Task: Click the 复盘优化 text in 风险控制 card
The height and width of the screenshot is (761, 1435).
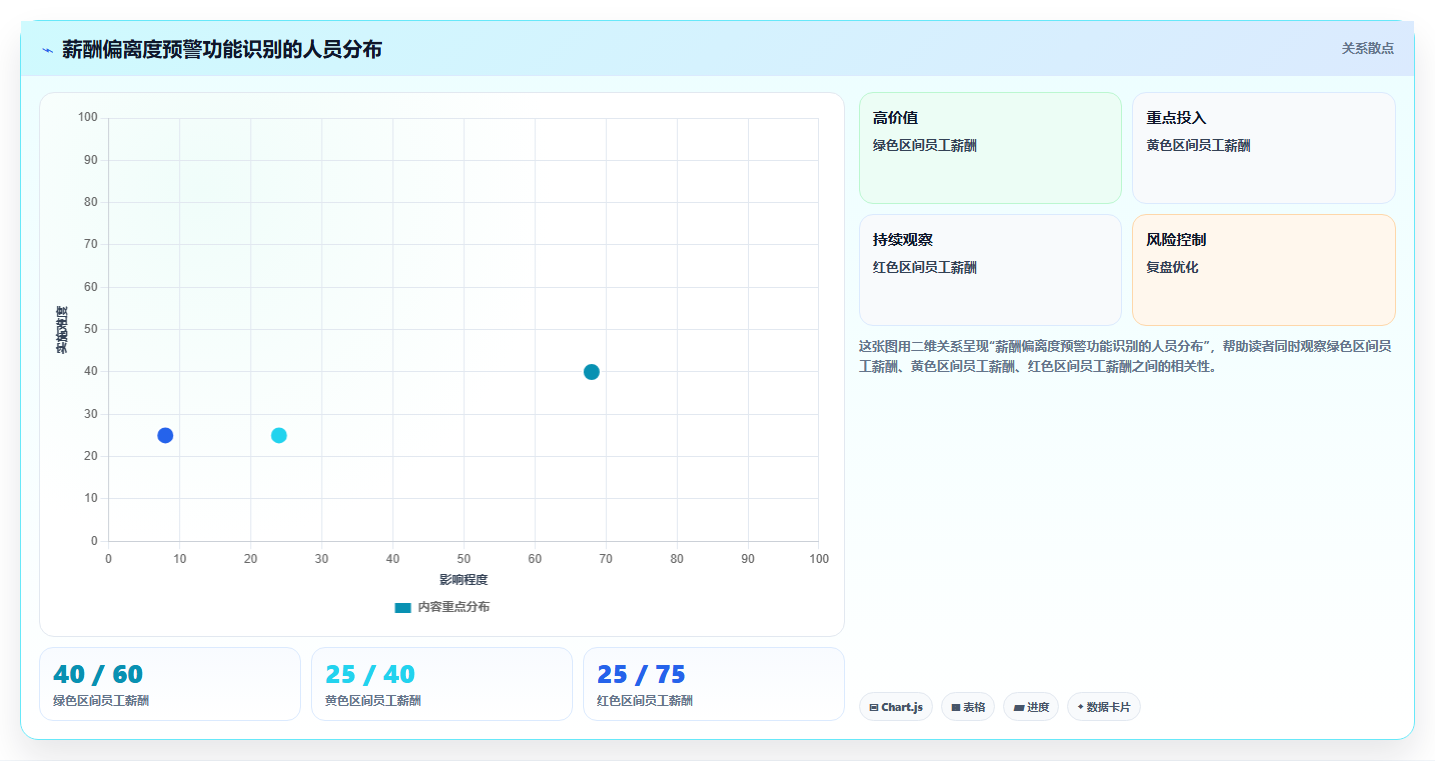Action: click(x=1172, y=267)
